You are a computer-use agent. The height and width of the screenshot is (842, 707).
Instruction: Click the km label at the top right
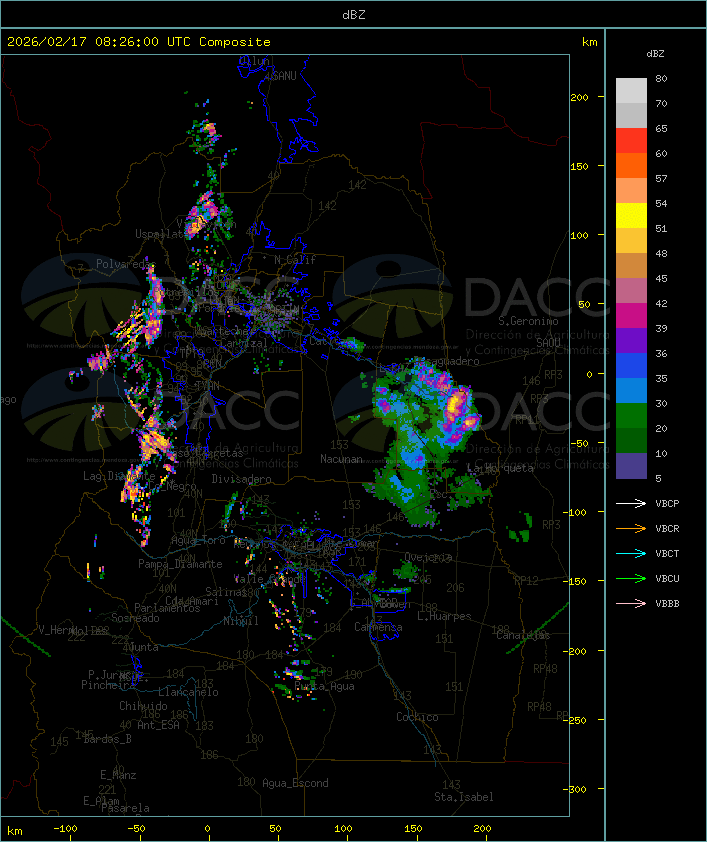[x=589, y=42]
